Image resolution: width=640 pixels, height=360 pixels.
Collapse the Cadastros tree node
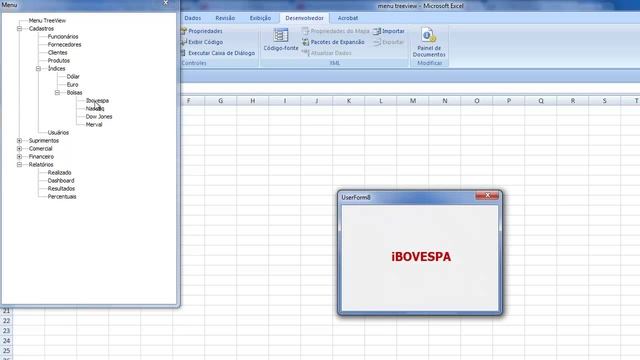point(19,29)
